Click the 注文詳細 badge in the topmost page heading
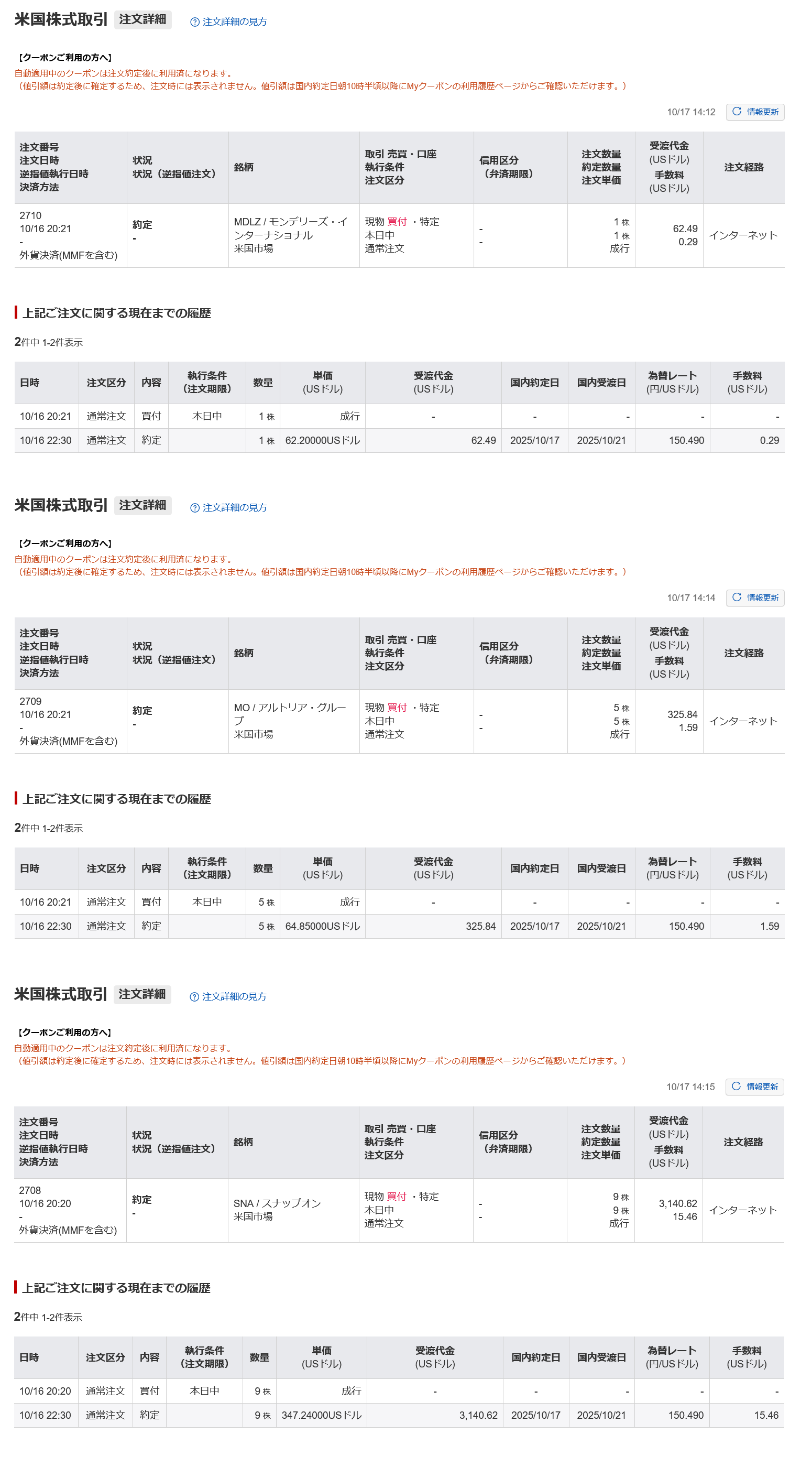 (143, 19)
